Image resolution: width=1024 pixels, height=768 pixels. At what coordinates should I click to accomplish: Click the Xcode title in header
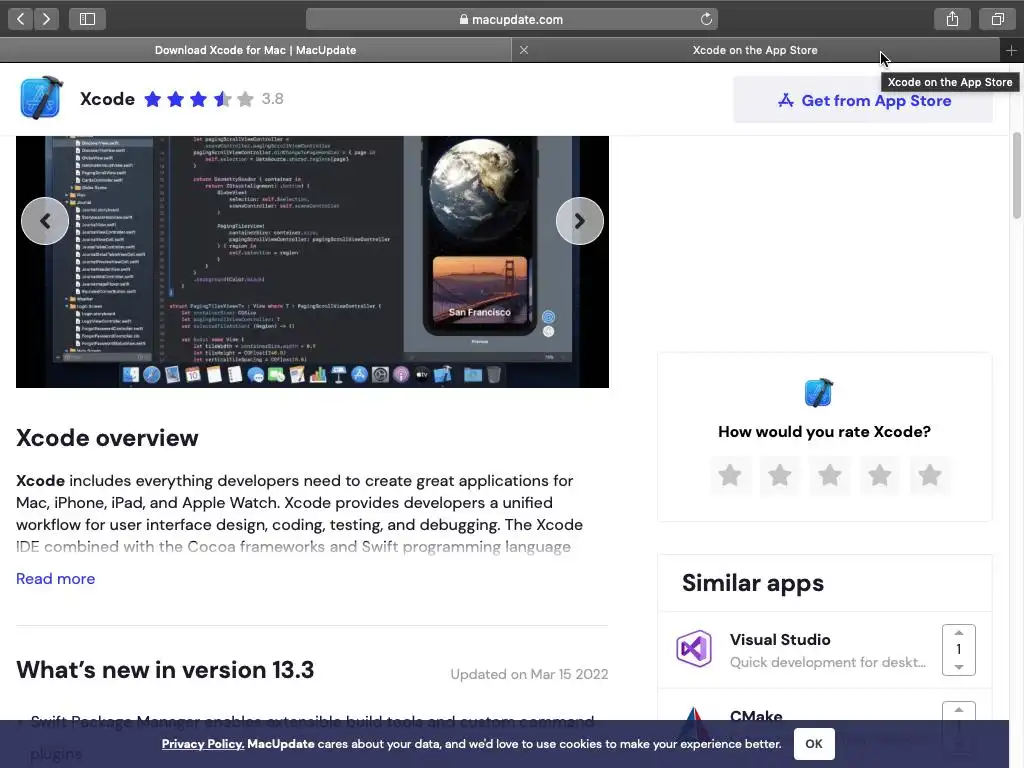click(107, 99)
